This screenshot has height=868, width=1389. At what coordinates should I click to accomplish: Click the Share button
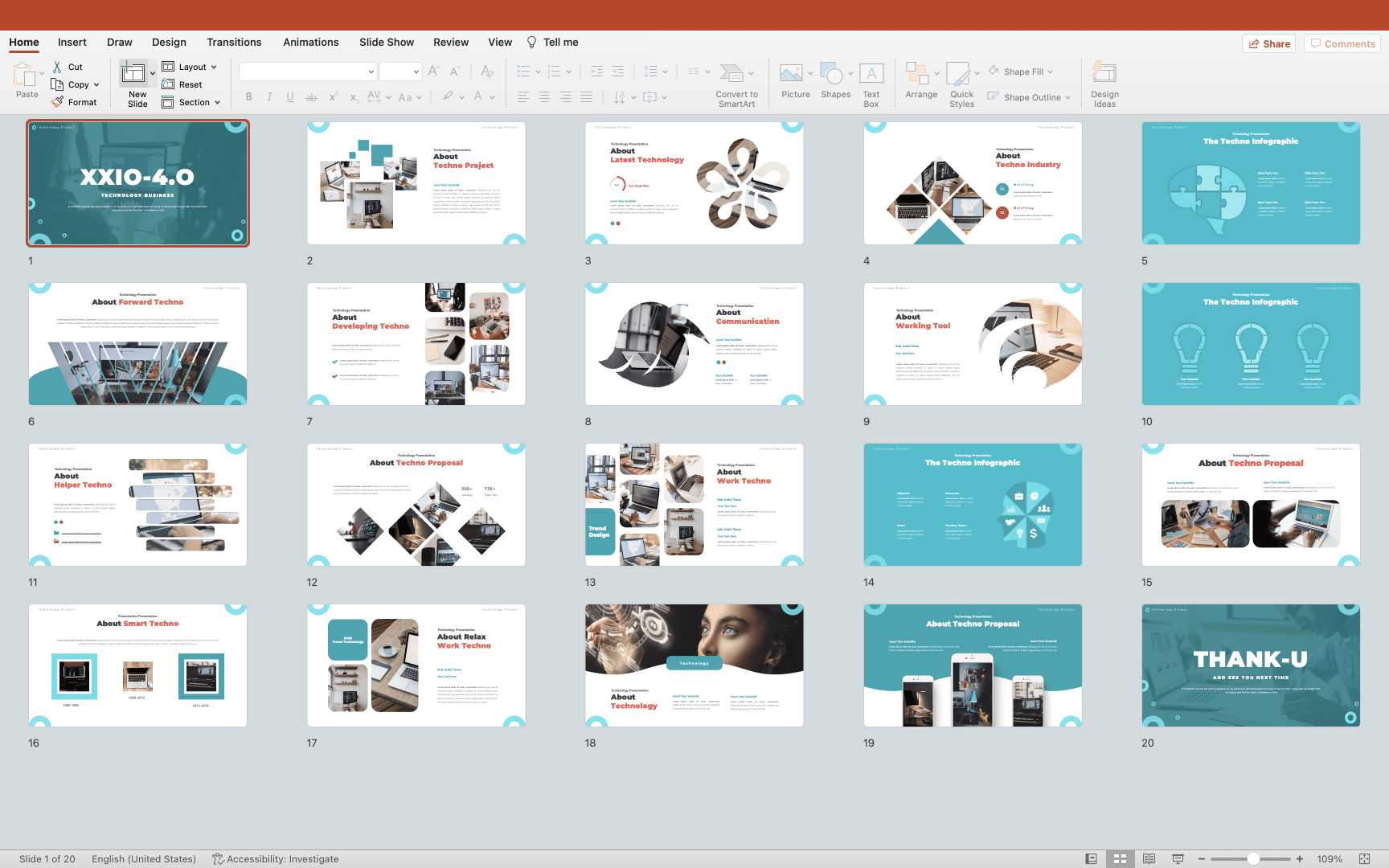pos(1268,43)
